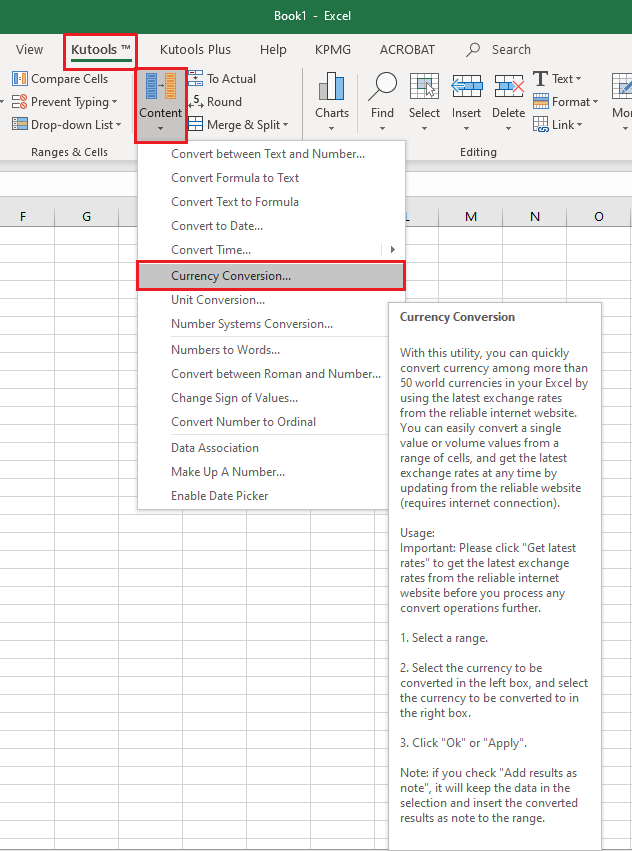Expand the Convert Time submenu arrow
Viewport: 632px width, 851px height.
pos(393,250)
